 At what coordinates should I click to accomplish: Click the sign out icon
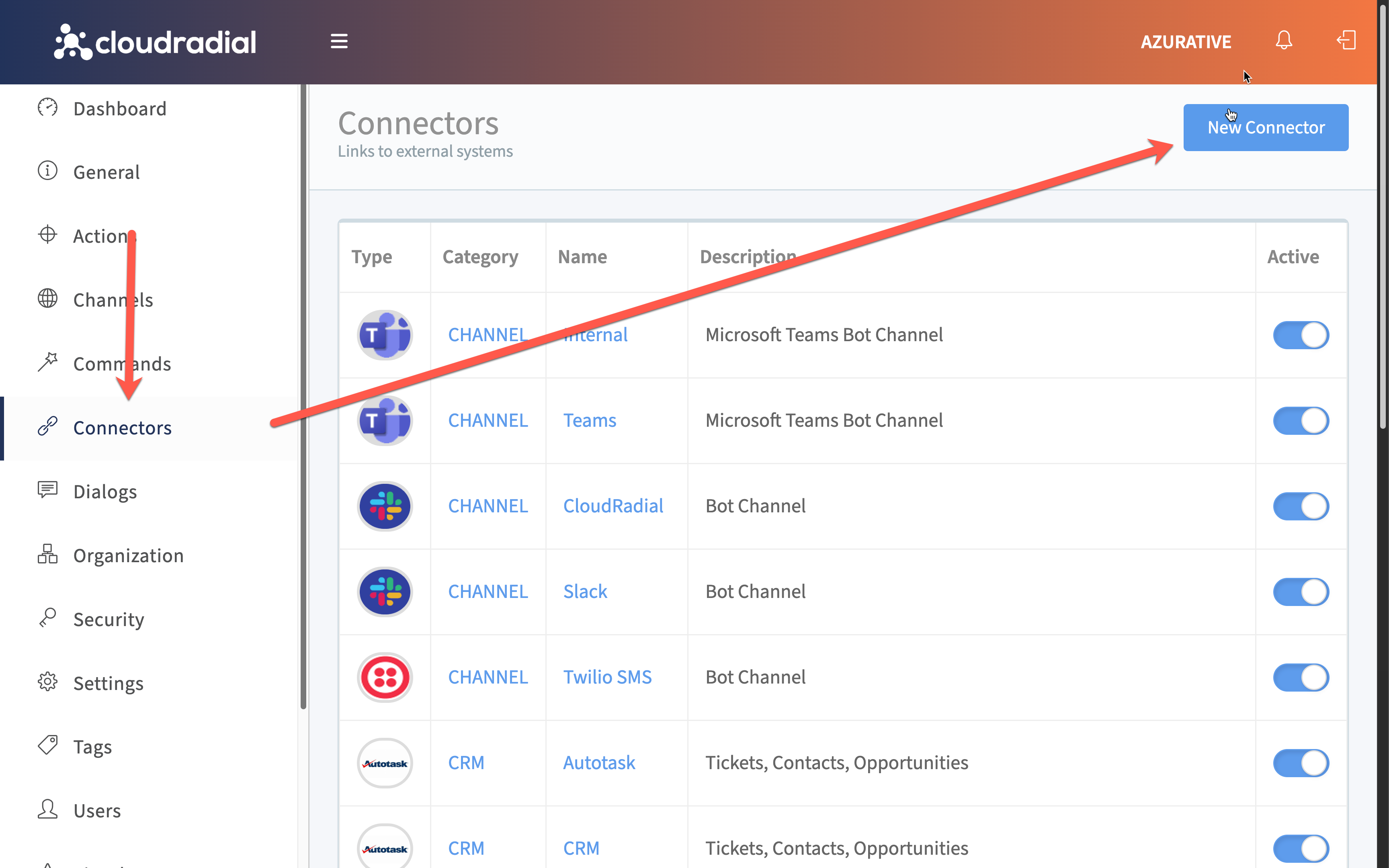[x=1346, y=41]
